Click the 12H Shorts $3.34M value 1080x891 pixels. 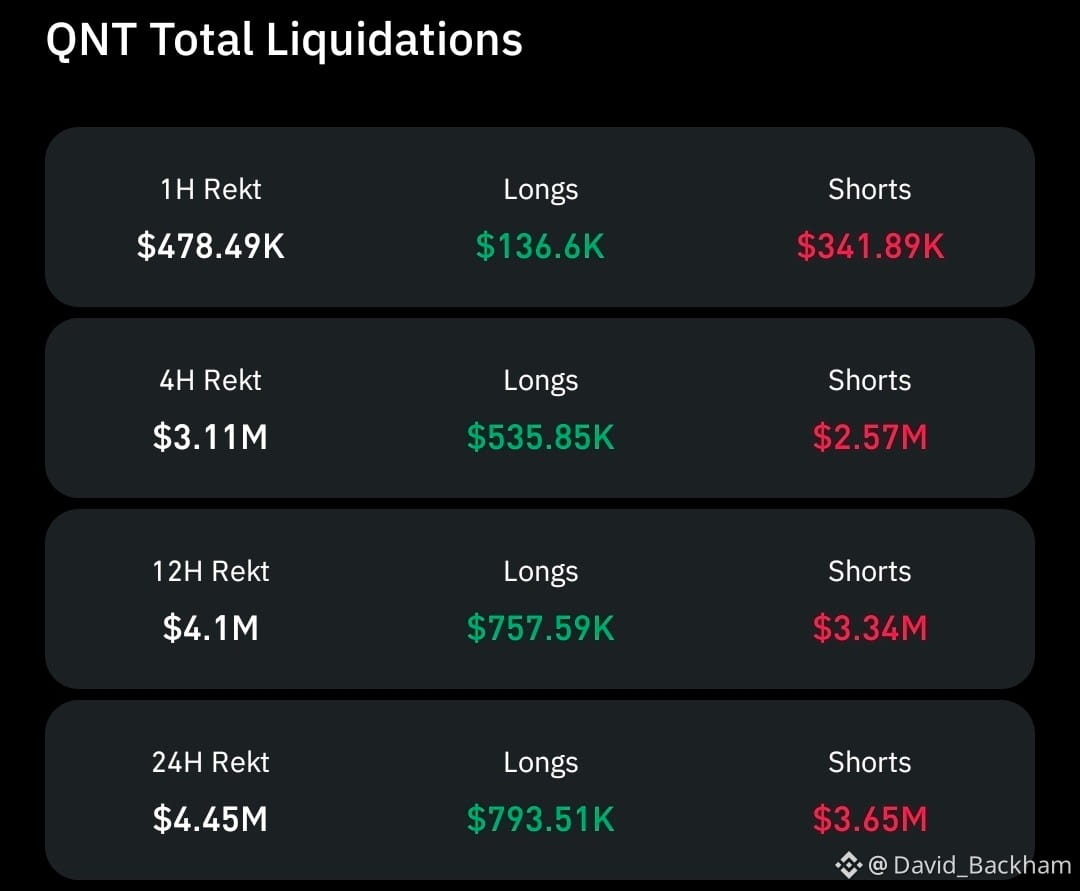870,627
